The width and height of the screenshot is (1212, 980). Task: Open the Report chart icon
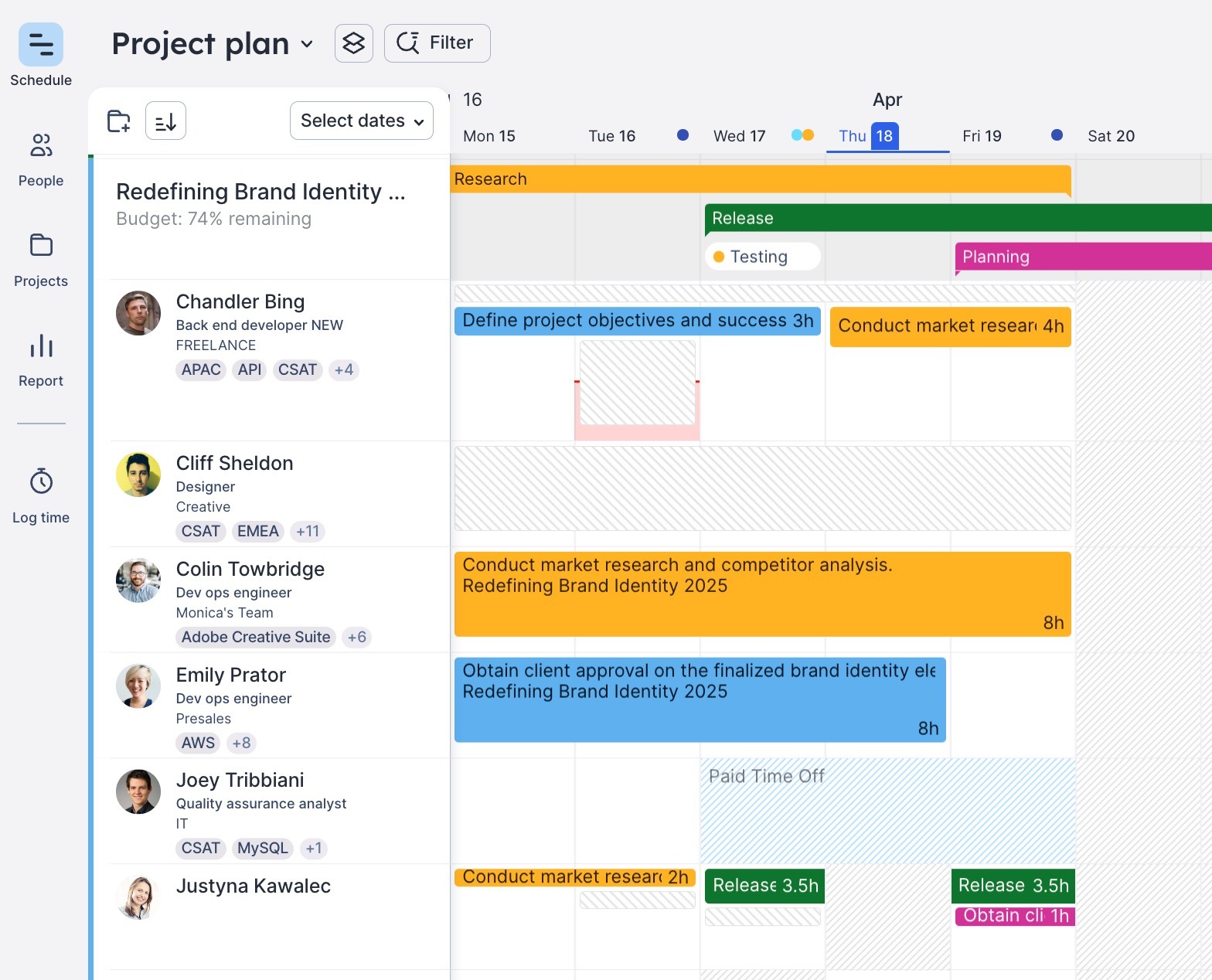click(41, 346)
